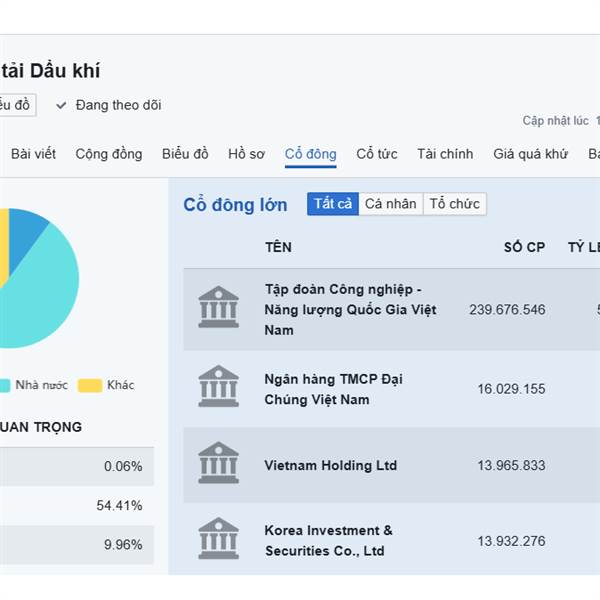Click the institution icon beside Korea Investment & Securities
The height and width of the screenshot is (600, 600).
(218, 539)
